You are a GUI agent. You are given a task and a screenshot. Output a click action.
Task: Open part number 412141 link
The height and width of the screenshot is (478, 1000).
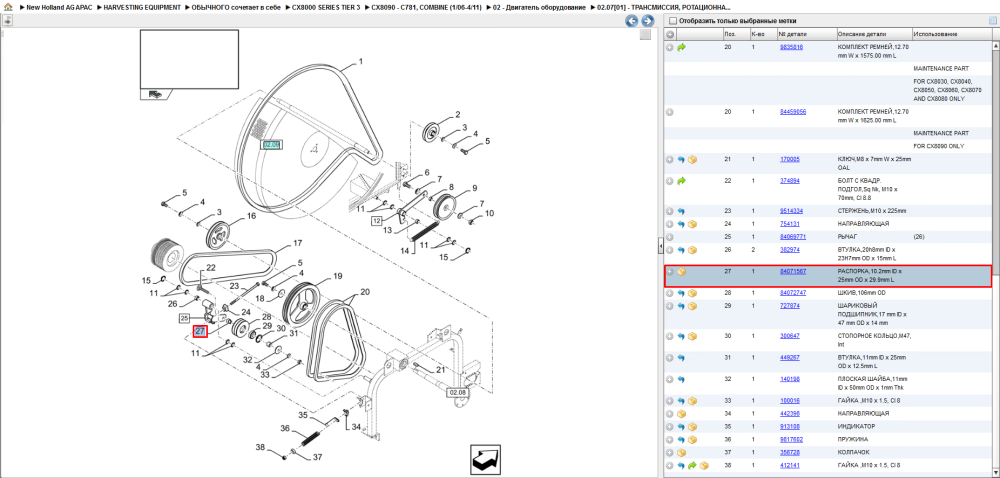[790, 465]
